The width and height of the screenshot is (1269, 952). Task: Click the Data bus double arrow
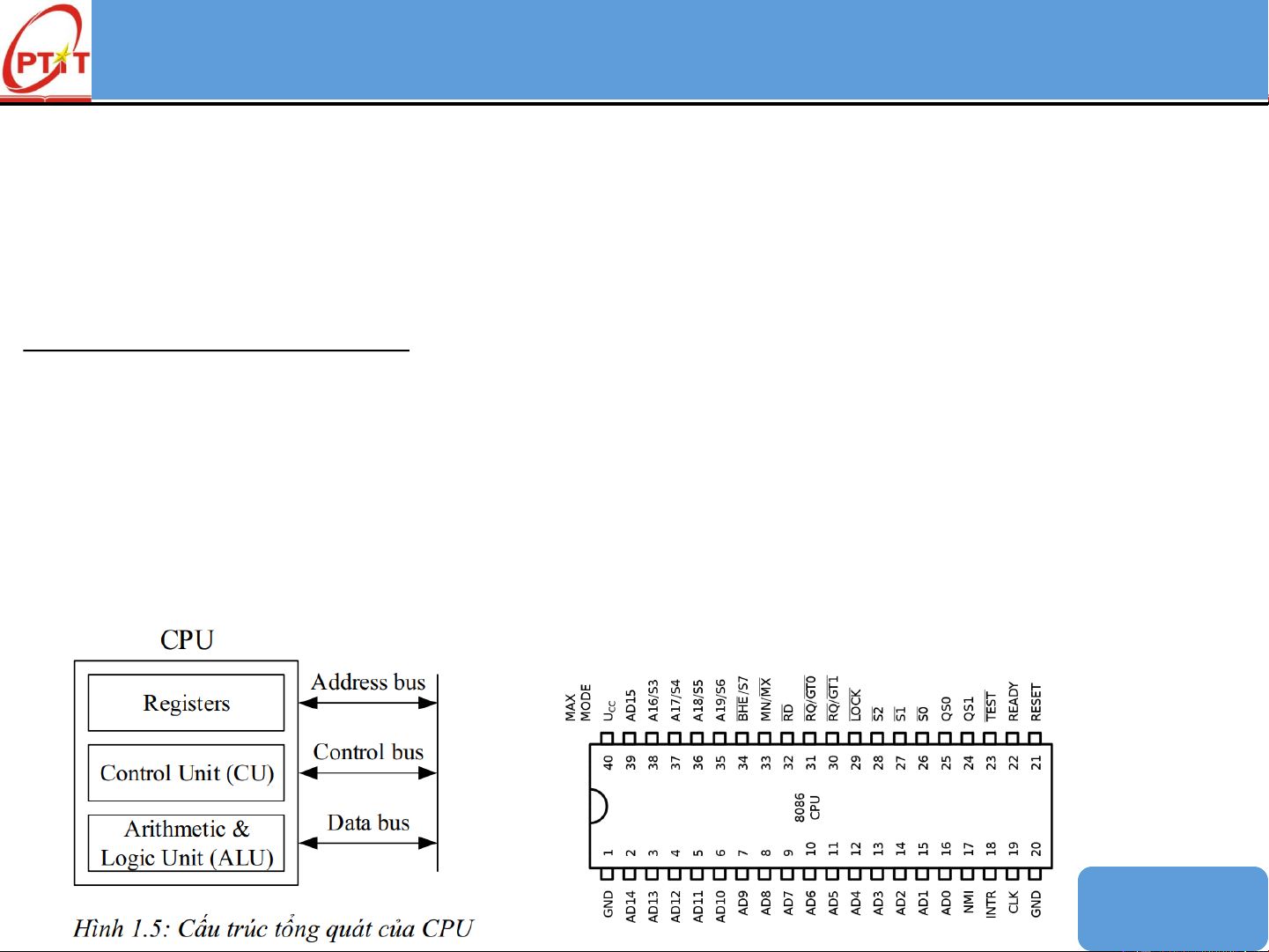[368, 843]
